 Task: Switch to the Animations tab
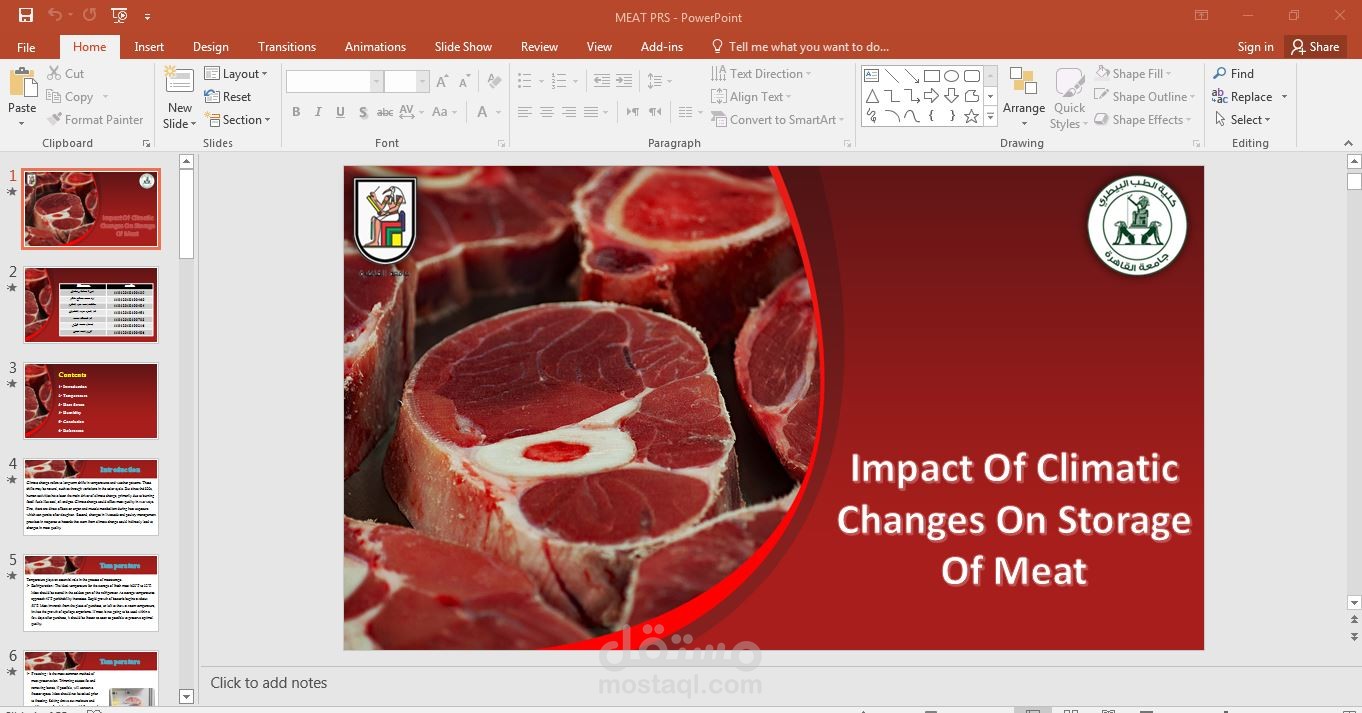pos(375,47)
